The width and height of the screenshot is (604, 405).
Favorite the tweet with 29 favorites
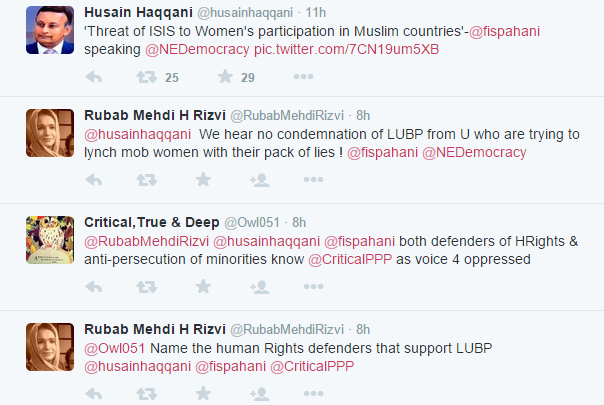click(225, 76)
